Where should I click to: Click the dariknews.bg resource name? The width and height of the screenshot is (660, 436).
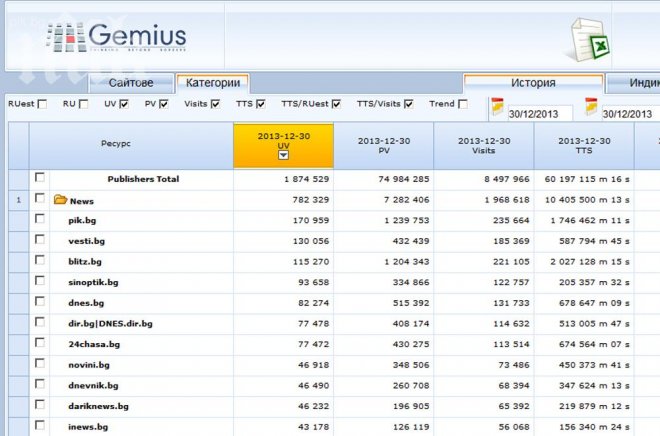98,406
